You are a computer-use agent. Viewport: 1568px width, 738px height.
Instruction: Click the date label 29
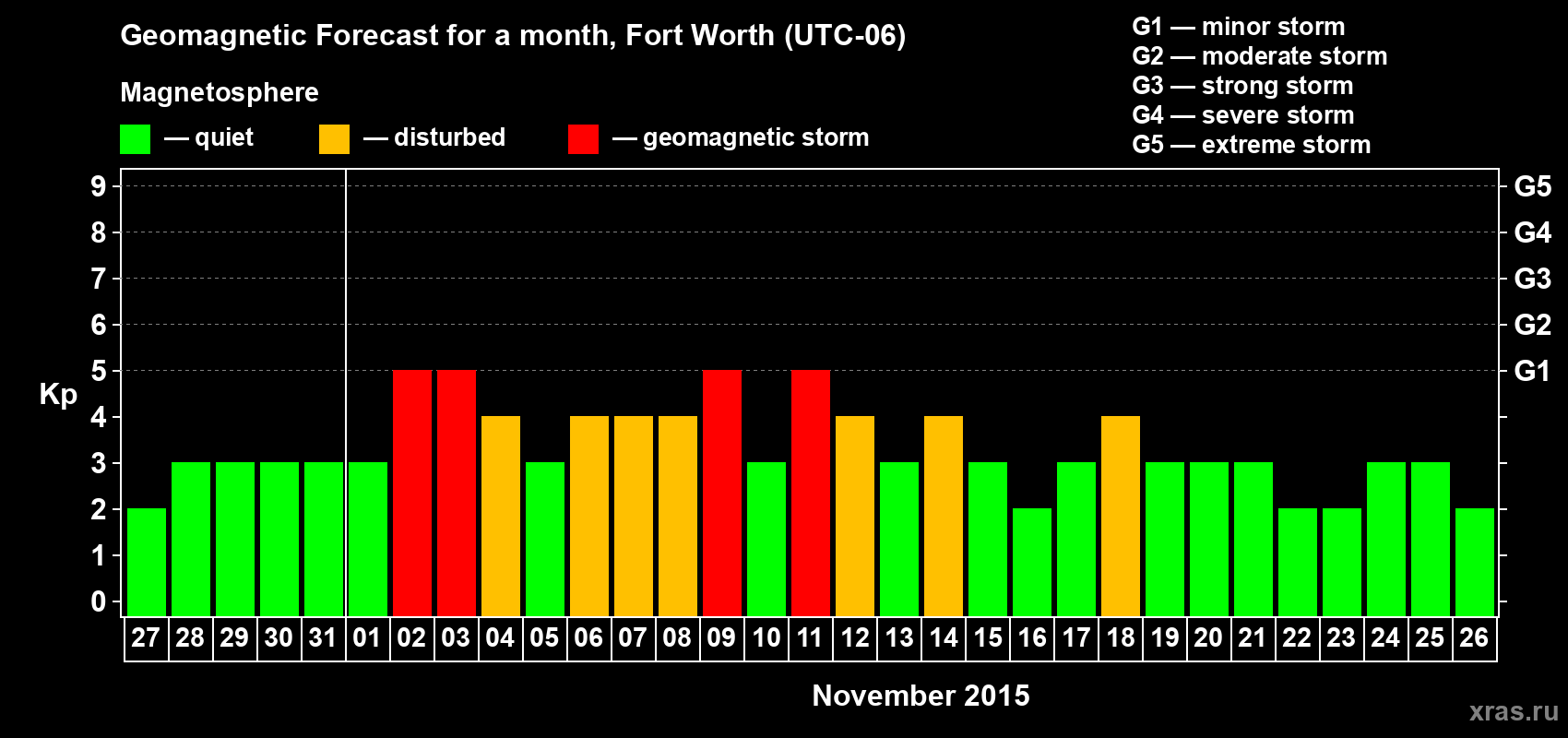[234, 638]
